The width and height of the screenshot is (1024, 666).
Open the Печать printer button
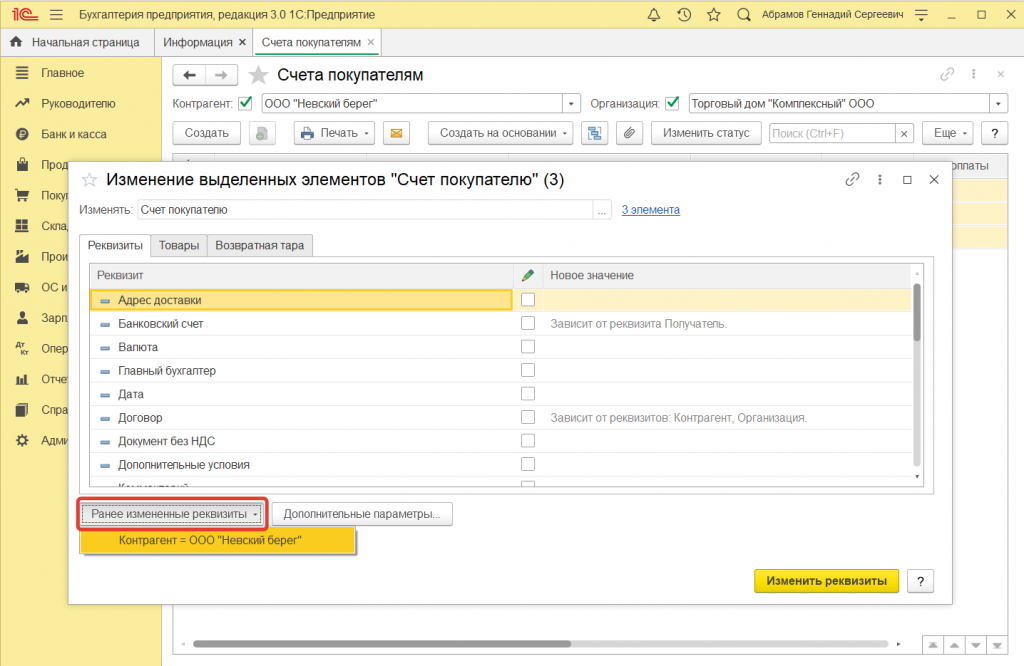[x=334, y=133]
